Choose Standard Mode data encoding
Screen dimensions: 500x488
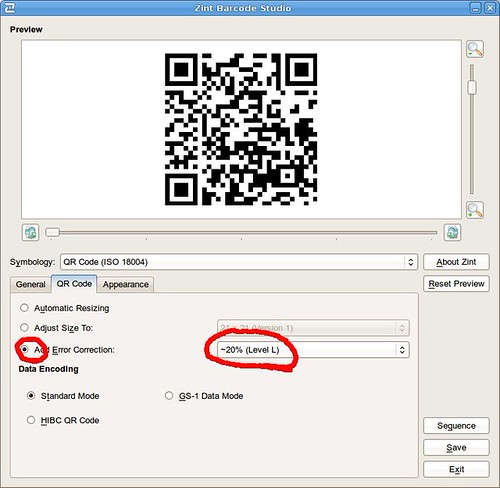click(31, 396)
